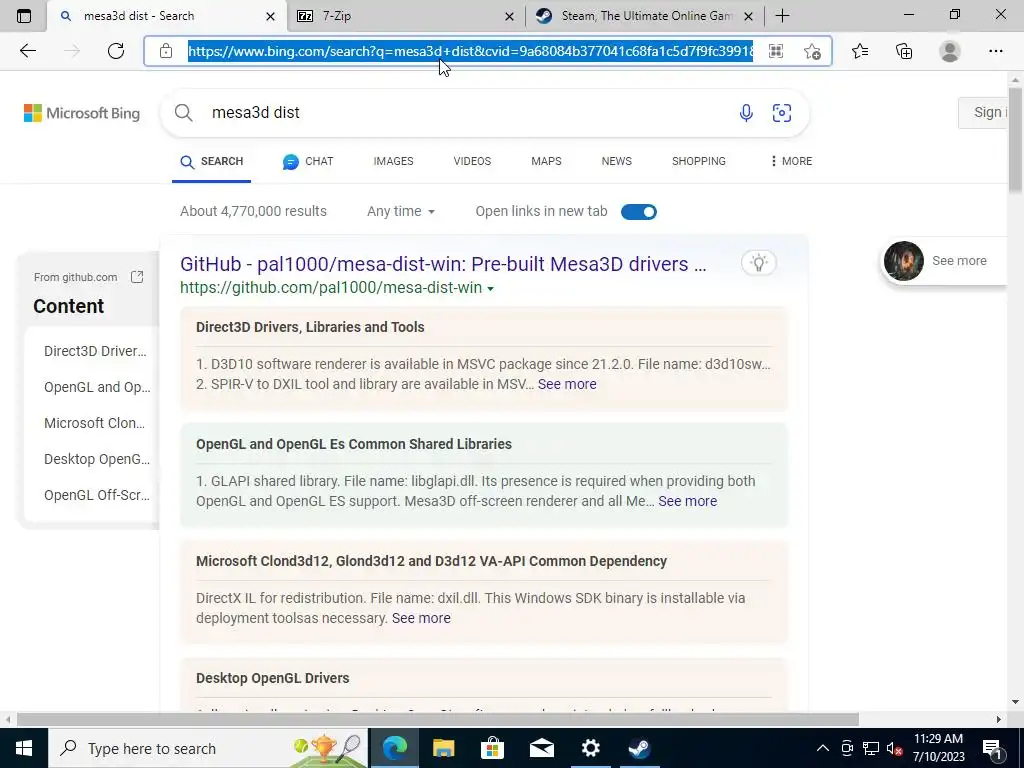Open the GitHub pal1000/mesa-dist-win result link

(x=443, y=264)
